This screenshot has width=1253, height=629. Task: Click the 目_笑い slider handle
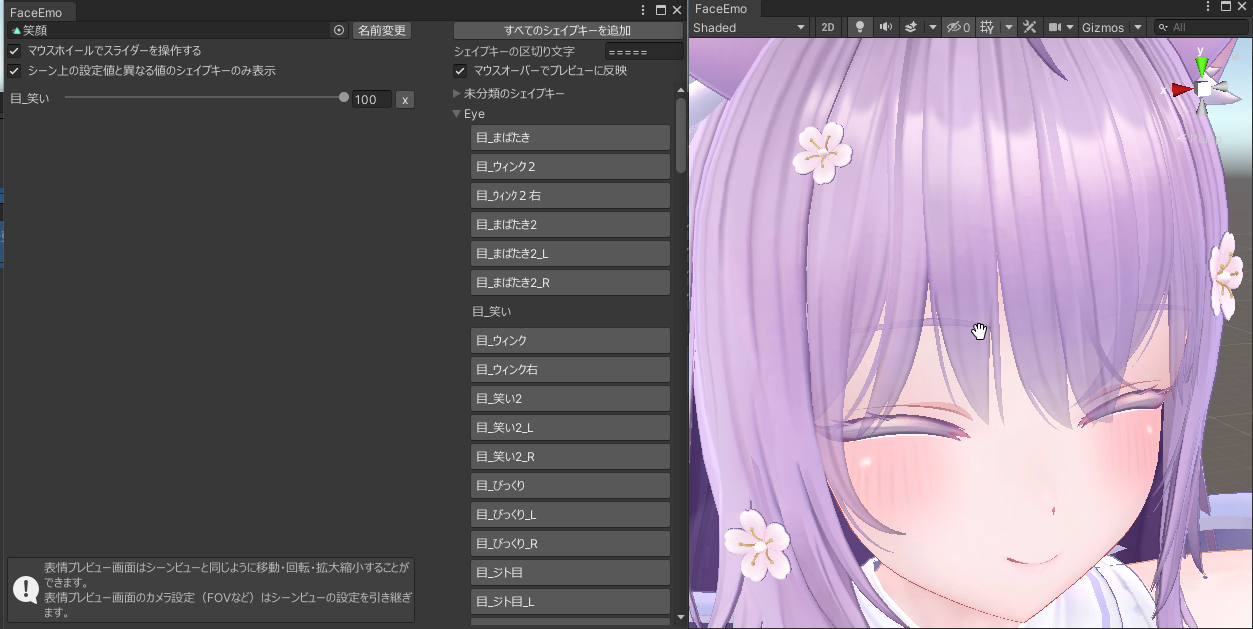point(344,98)
